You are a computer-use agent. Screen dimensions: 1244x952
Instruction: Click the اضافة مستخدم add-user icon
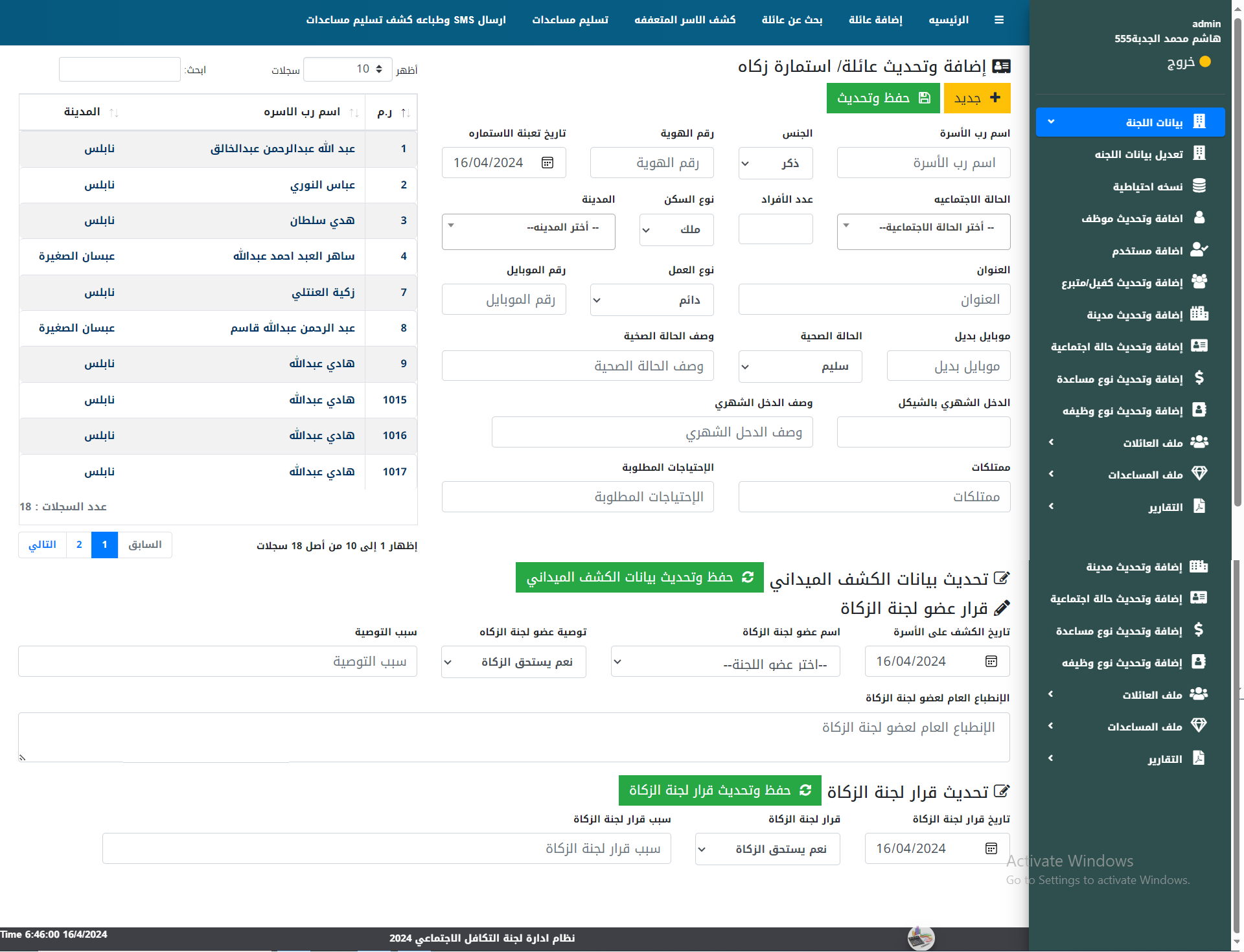1200,250
